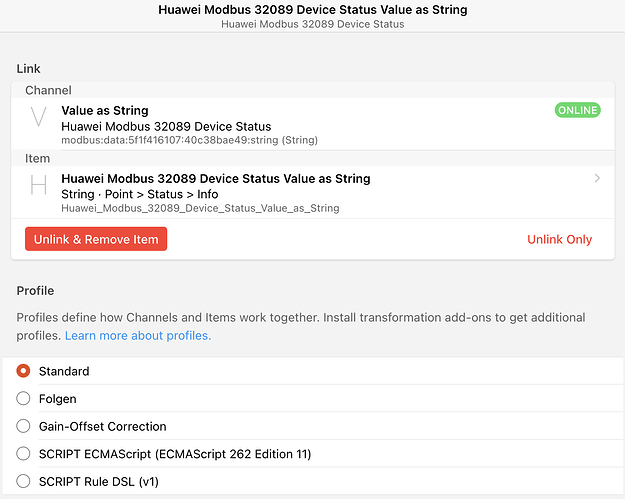Click the green ONLINE status badge
The width and height of the screenshot is (625, 499).
pyautogui.click(x=578, y=110)
